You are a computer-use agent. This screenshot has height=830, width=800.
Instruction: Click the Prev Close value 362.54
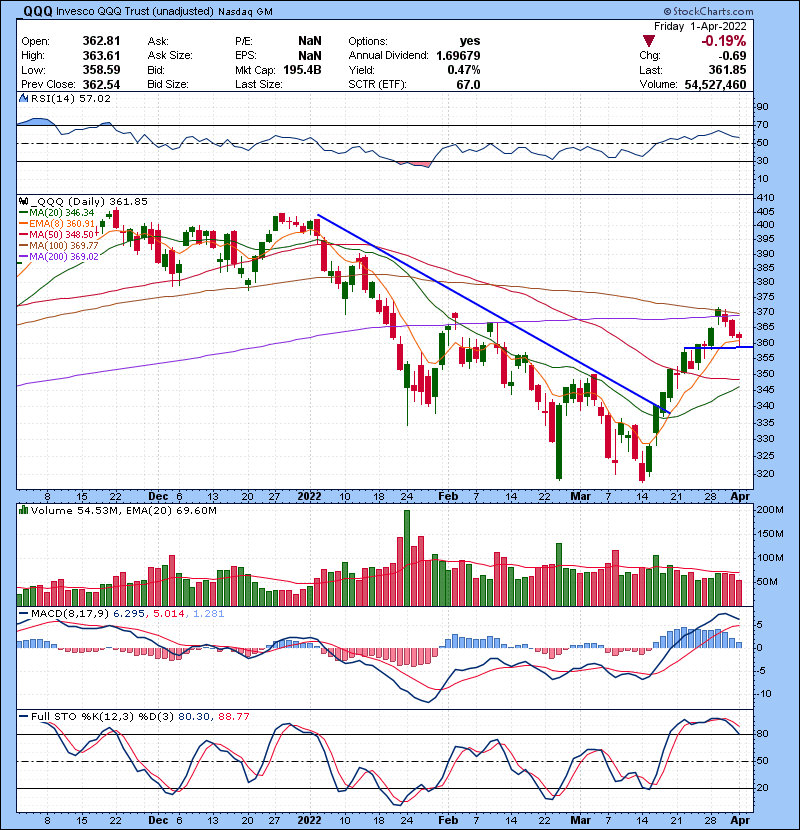(101, 85)
